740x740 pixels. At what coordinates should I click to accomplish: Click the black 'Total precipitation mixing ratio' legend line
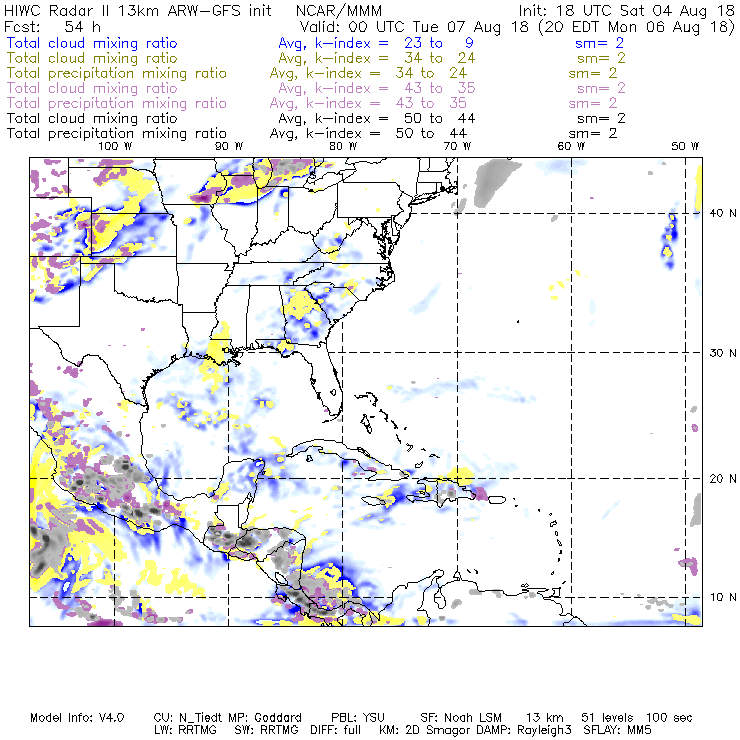click(117, 134)
